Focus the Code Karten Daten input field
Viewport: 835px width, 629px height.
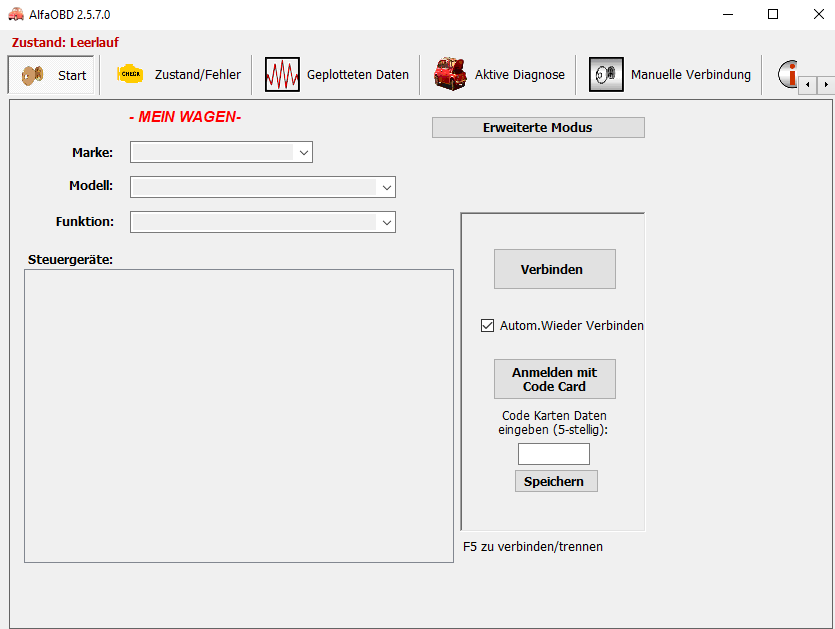pyautogui.click(x=554, y=454)
